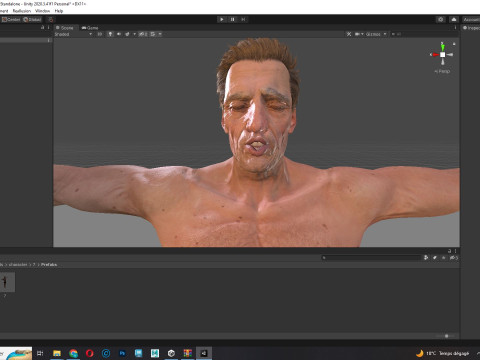The image size is (480, 360).
Task: Click the grid snapping icon next to Global
Action: (50, 19)
